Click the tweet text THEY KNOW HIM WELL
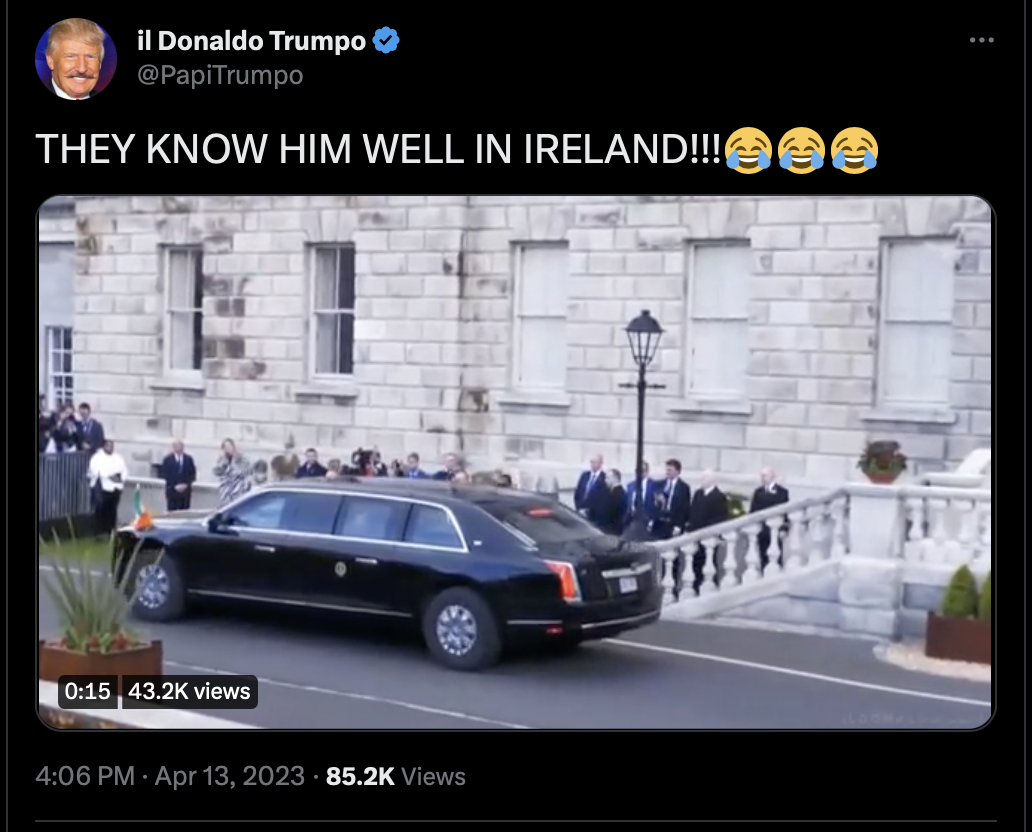 click(250, 149)
